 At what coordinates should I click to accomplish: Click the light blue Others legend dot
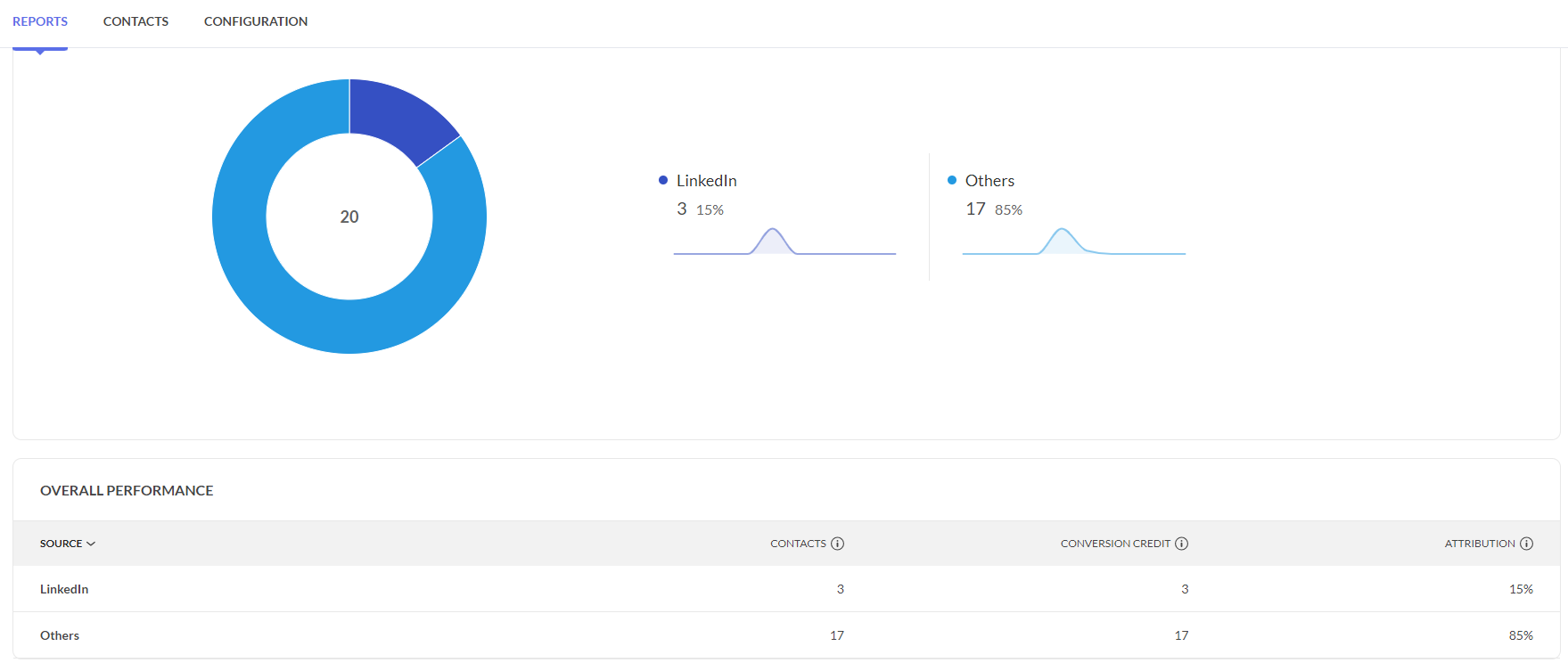point(952,180)
